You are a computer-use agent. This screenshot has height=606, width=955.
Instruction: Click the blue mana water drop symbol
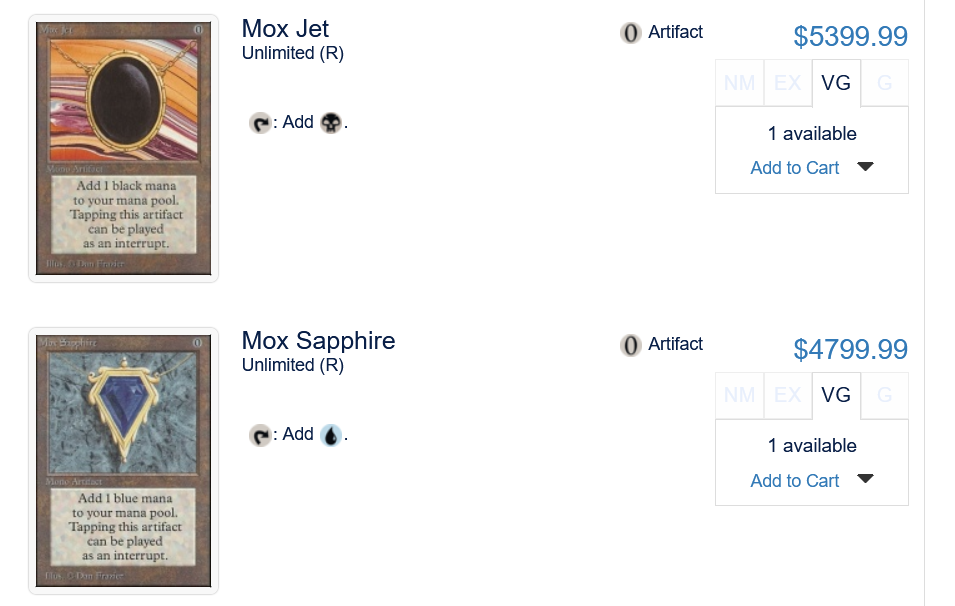(331, 435)
